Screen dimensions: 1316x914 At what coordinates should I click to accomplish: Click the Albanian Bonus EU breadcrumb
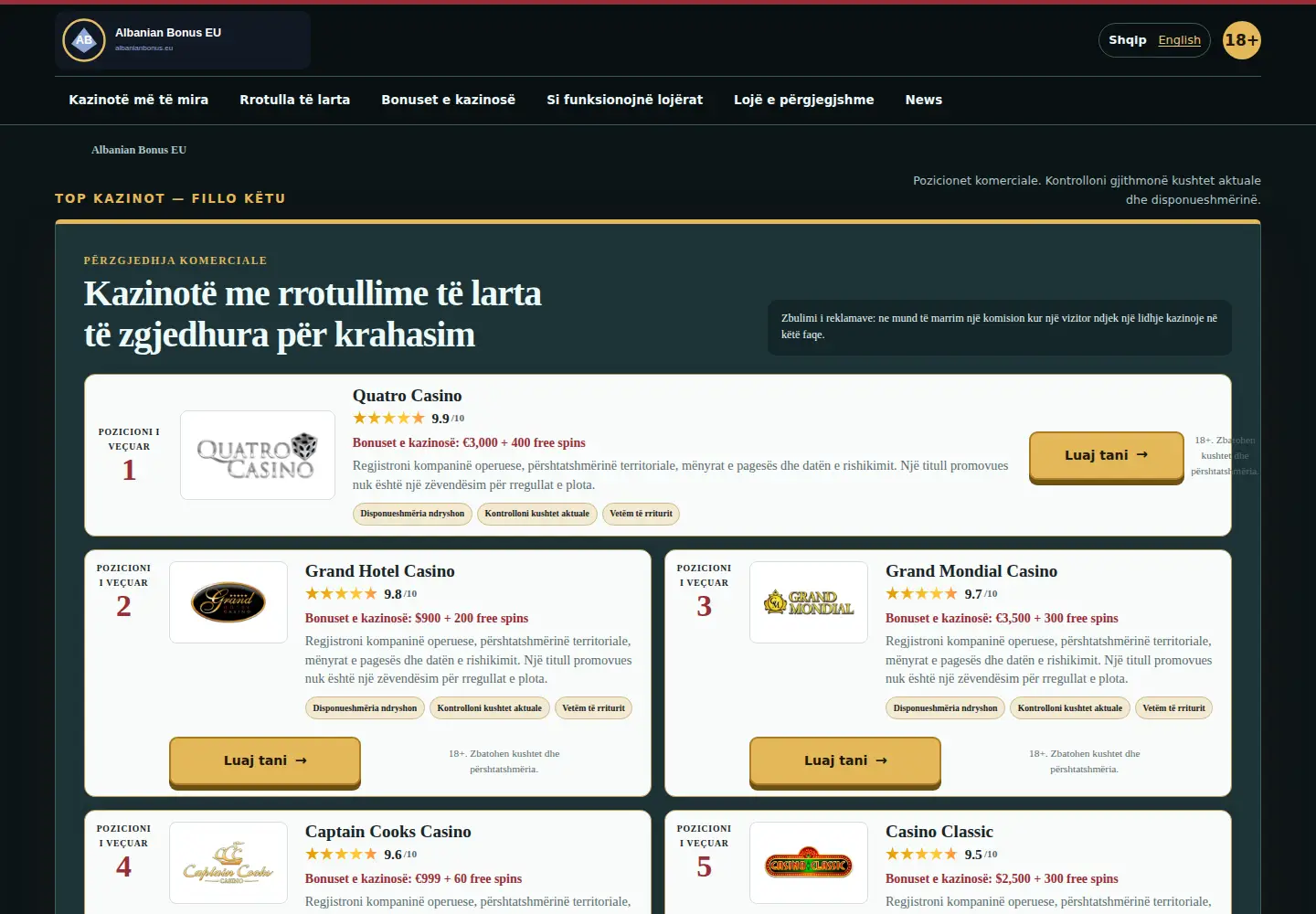[139, 150]
